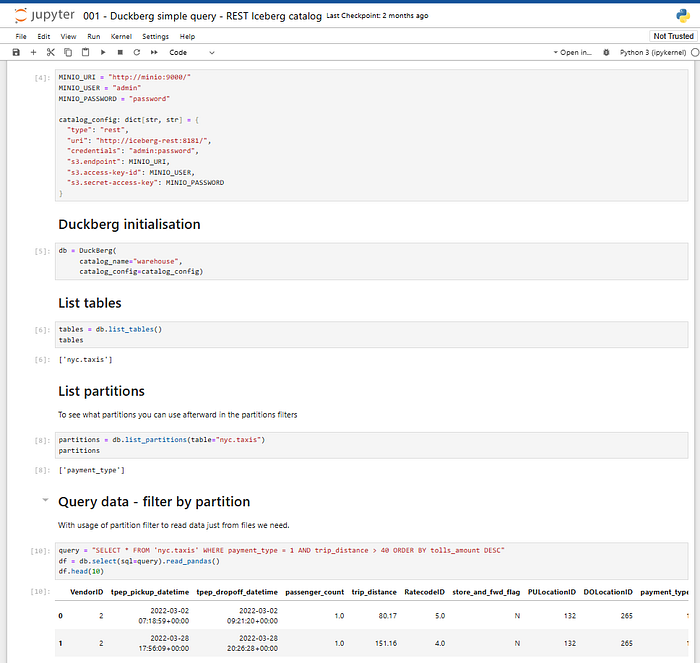The height and width of the screenshot is (663, 700).
Task: Click the tpep_pickup_datetime column header
Action: tap(150, 592)
